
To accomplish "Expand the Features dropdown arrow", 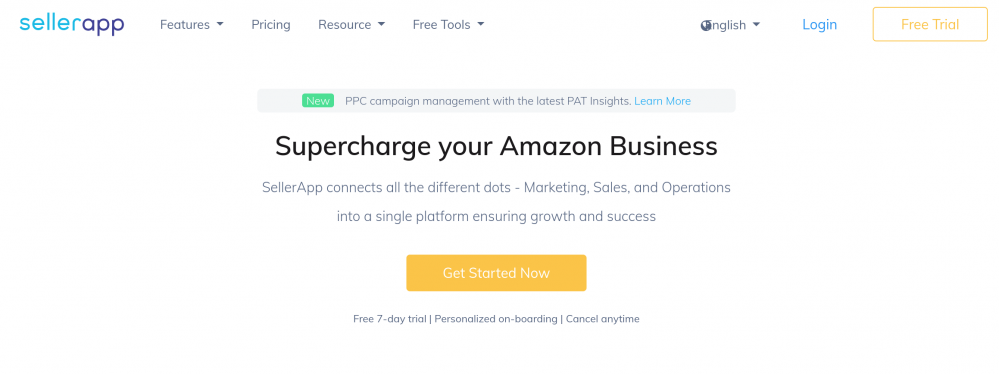I will pos(220,24).
